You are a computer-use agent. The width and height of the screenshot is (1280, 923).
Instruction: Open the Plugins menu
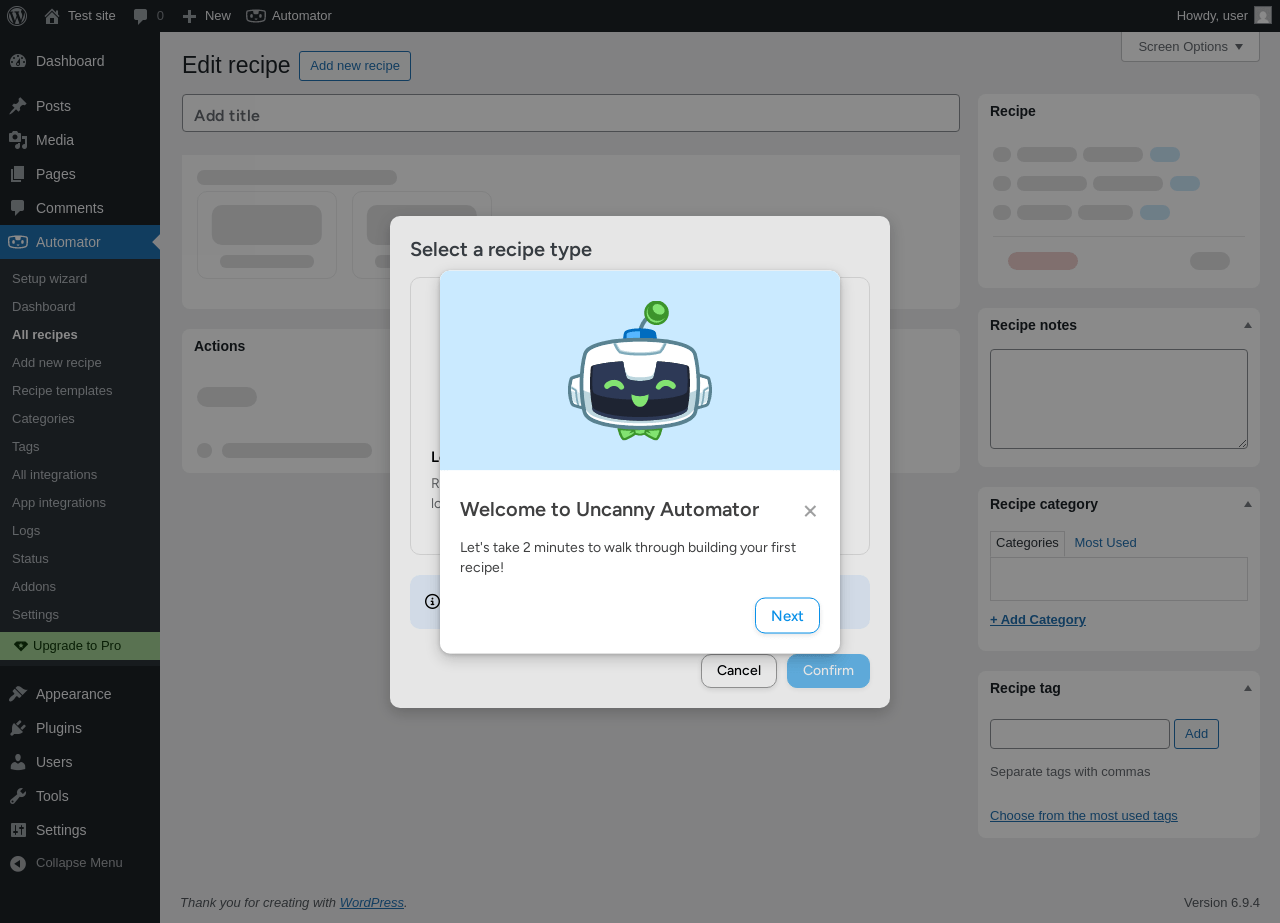(80, 728)
